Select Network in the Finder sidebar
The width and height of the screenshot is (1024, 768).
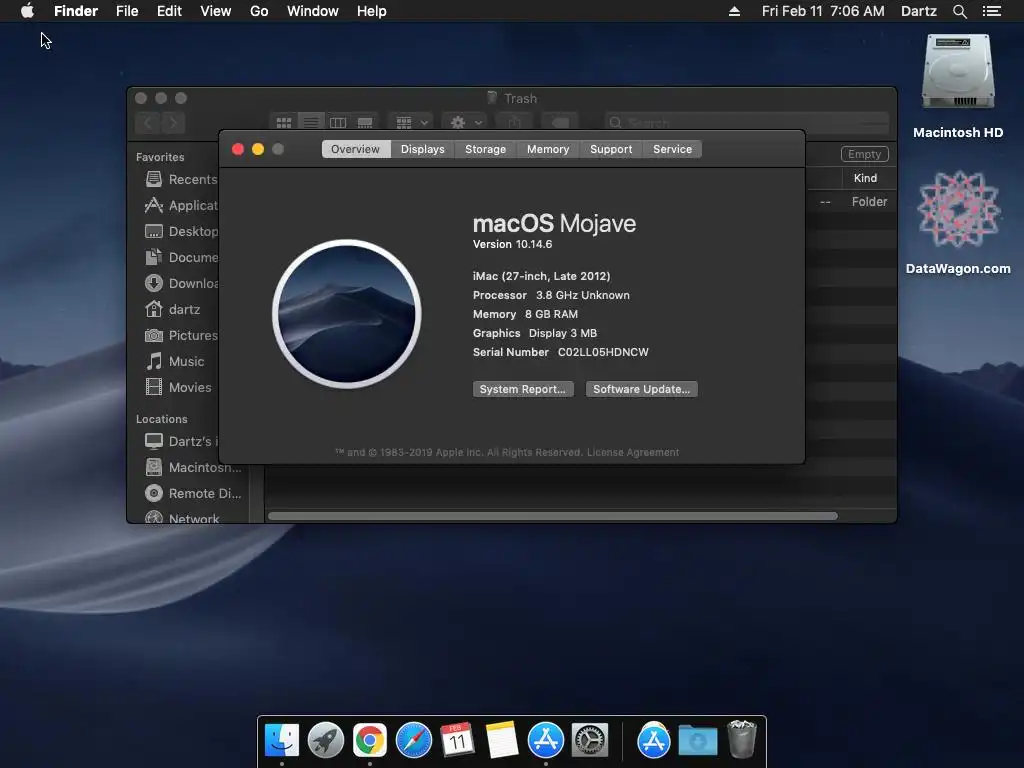tap(182, 518)
